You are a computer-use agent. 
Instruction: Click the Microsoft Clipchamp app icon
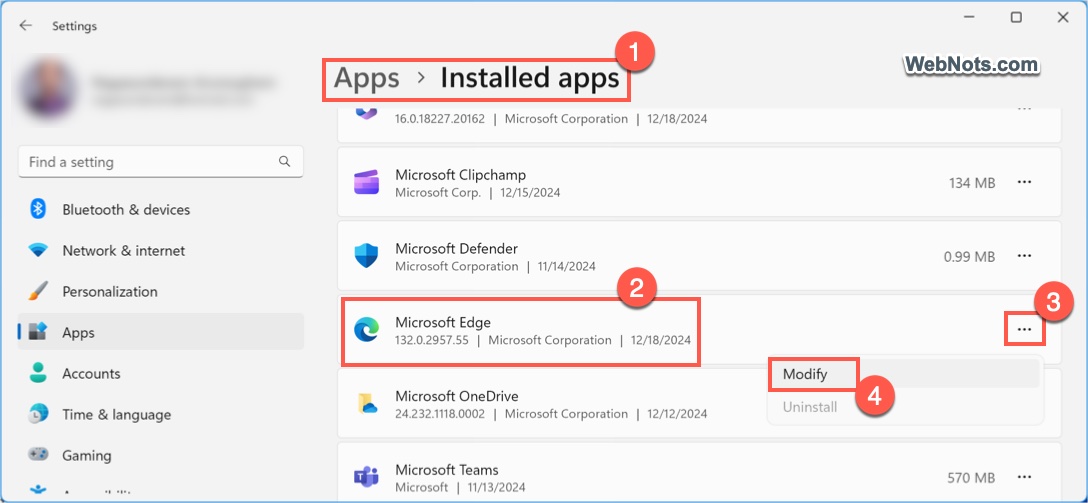[x=366, y=182]
